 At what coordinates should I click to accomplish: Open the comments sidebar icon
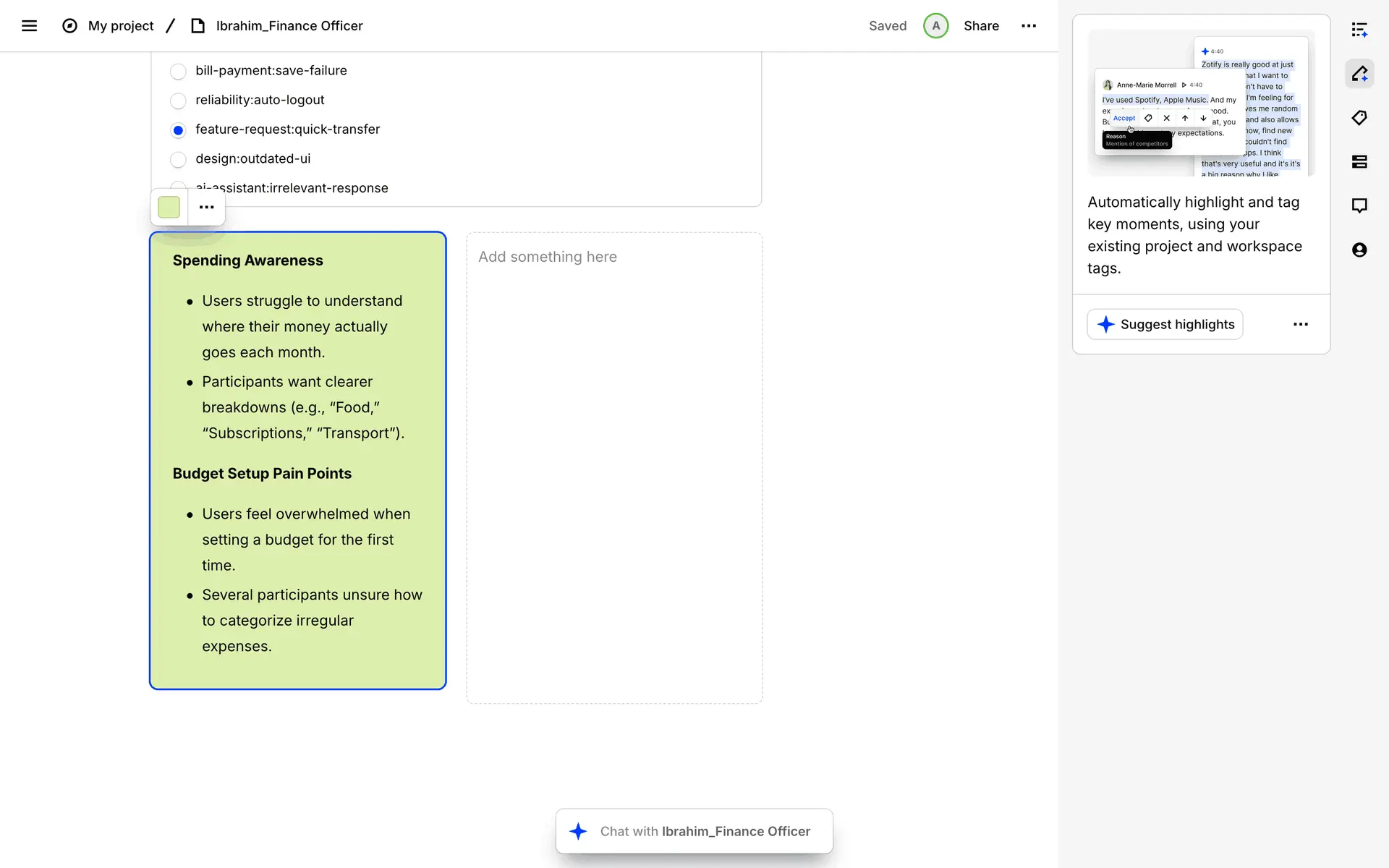tap(1359, 206)
